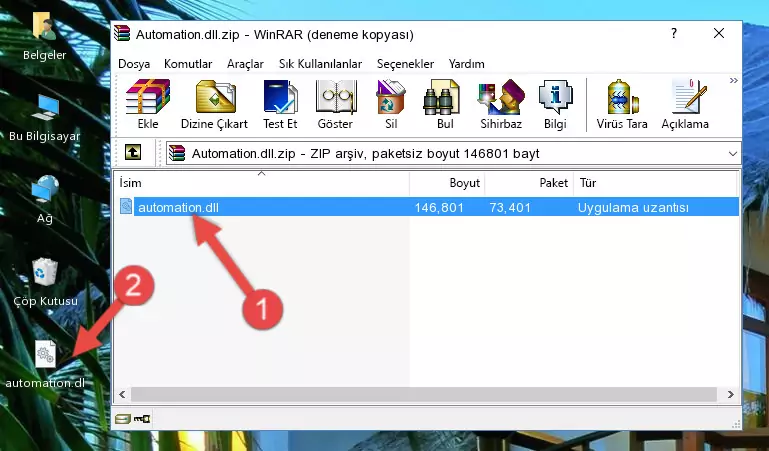
Task: Click Uygulama uzantısı type cell
Action: click(633, 207)
